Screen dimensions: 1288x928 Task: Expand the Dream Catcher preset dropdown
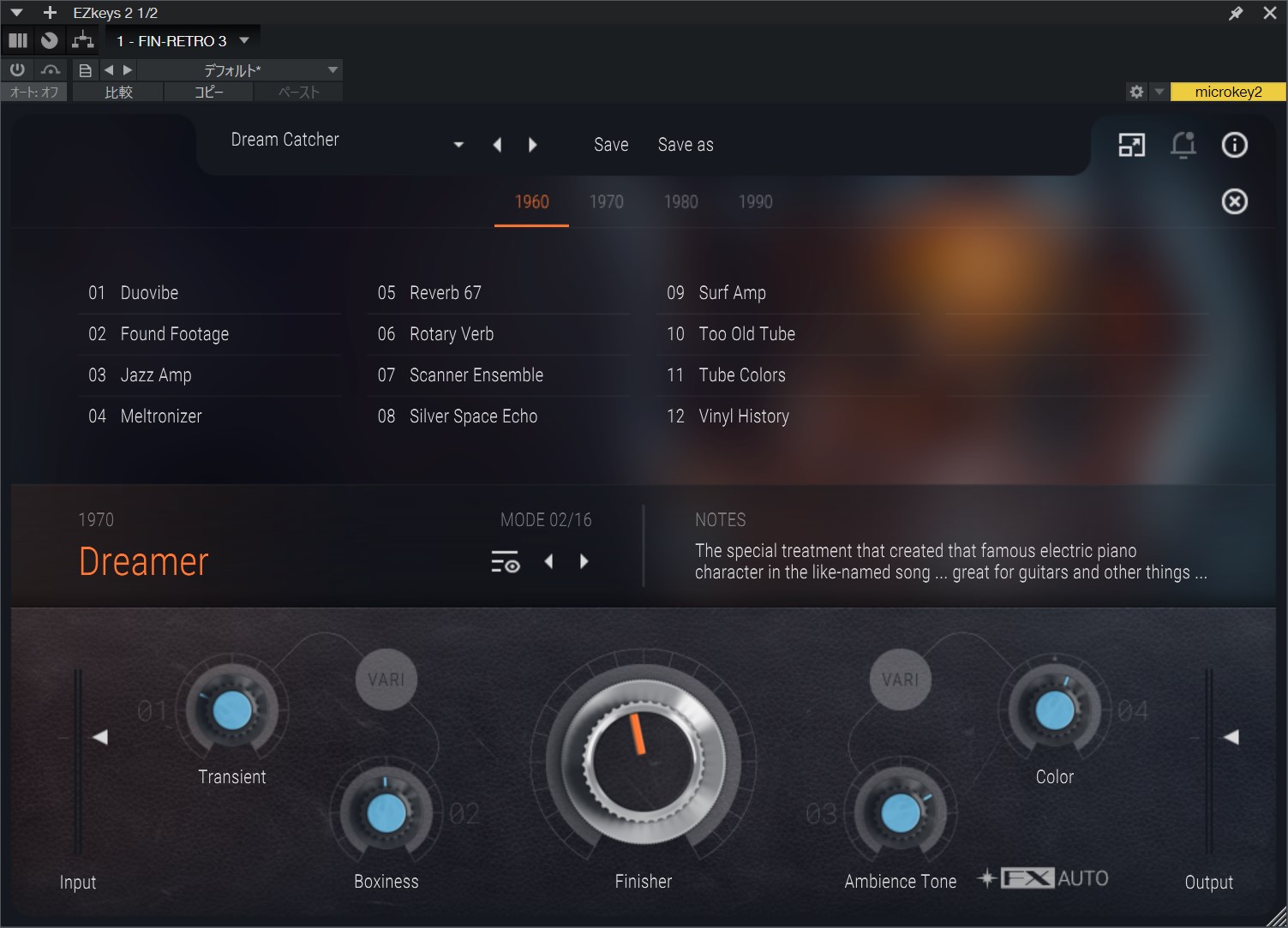click(458, 145)
